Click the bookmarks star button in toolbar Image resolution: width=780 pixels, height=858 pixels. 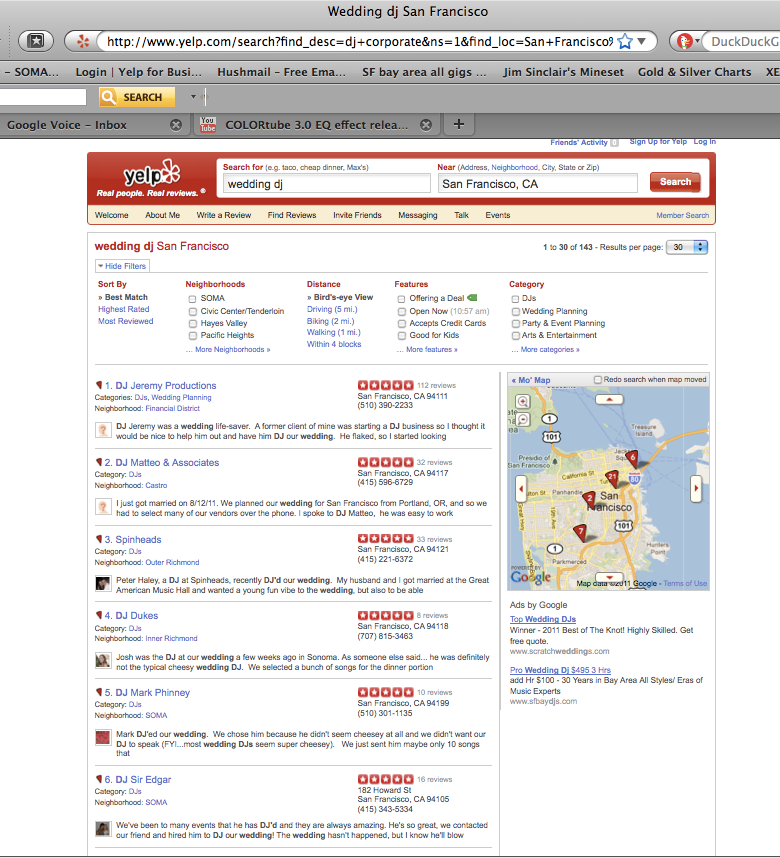click(x=36, y=41)
